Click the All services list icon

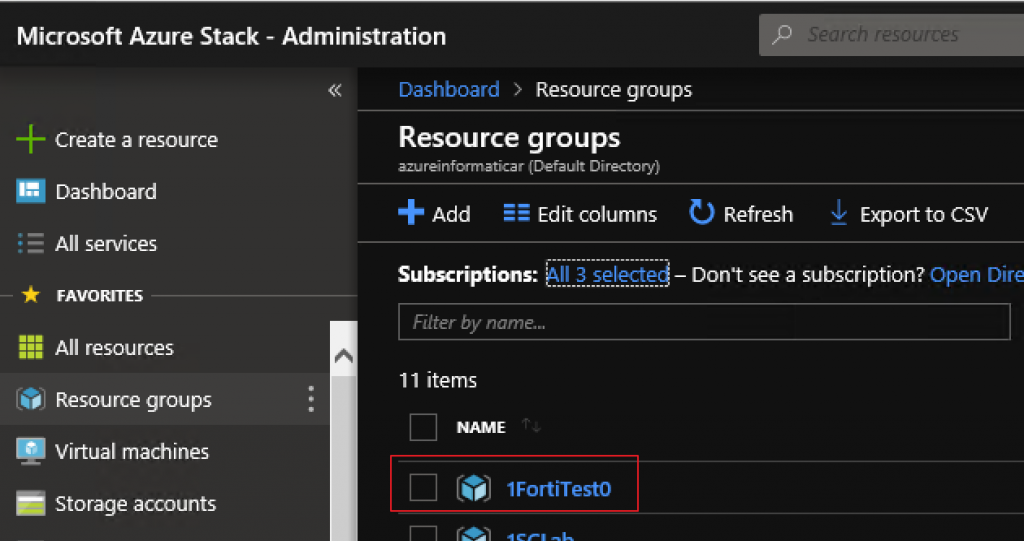pos(31,244)
